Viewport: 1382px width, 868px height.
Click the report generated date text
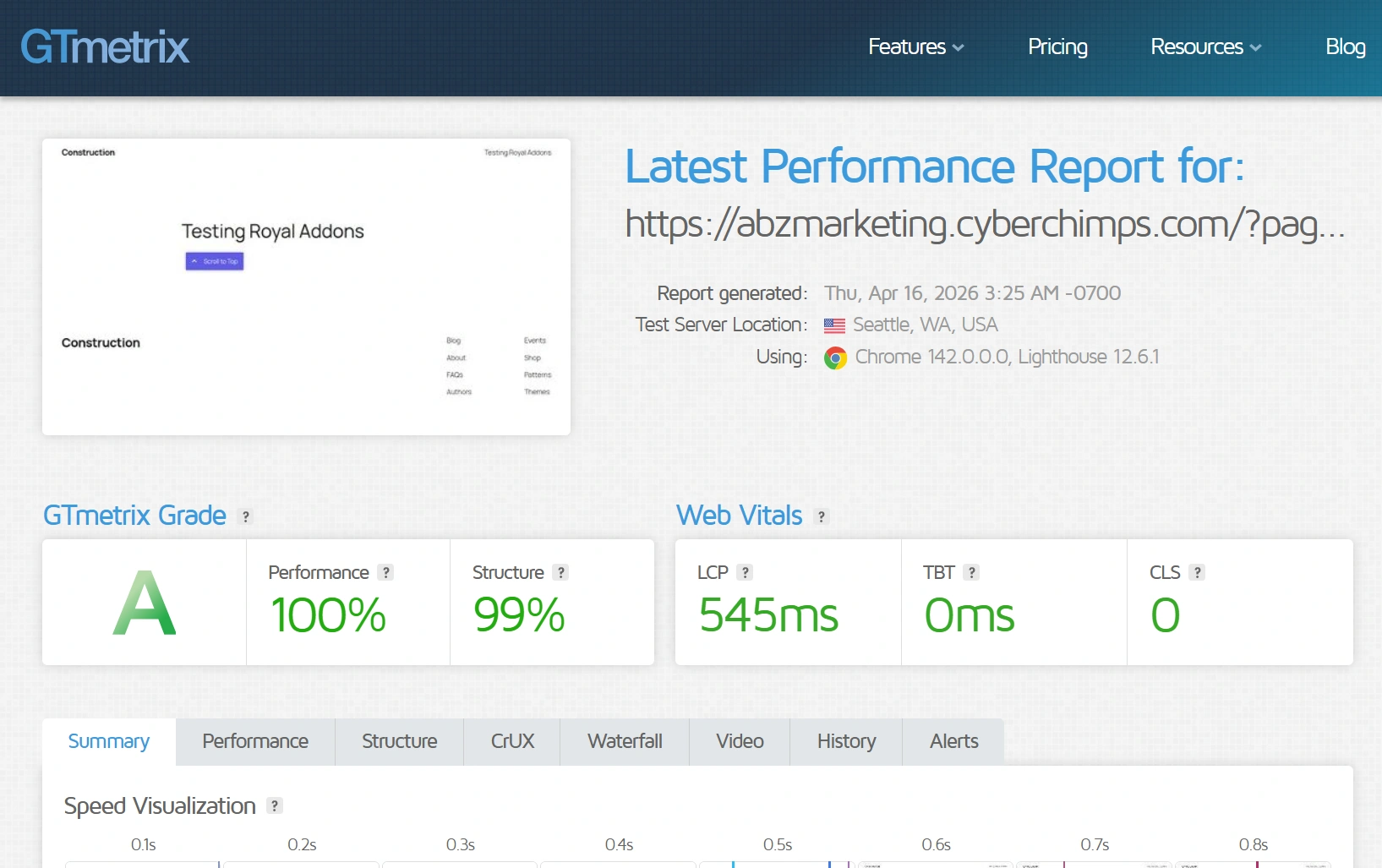(973, 293)
